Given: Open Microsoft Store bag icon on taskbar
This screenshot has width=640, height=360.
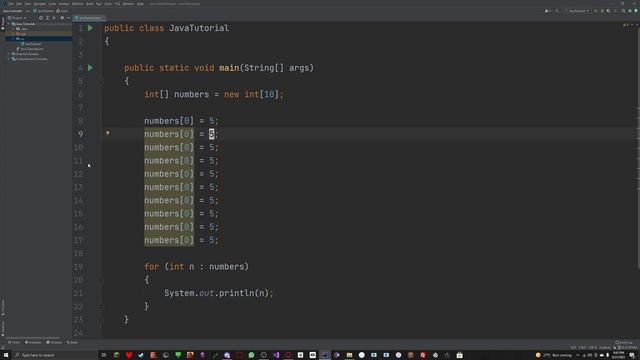Looking at the screenshot, I should [x=460, y=355].
